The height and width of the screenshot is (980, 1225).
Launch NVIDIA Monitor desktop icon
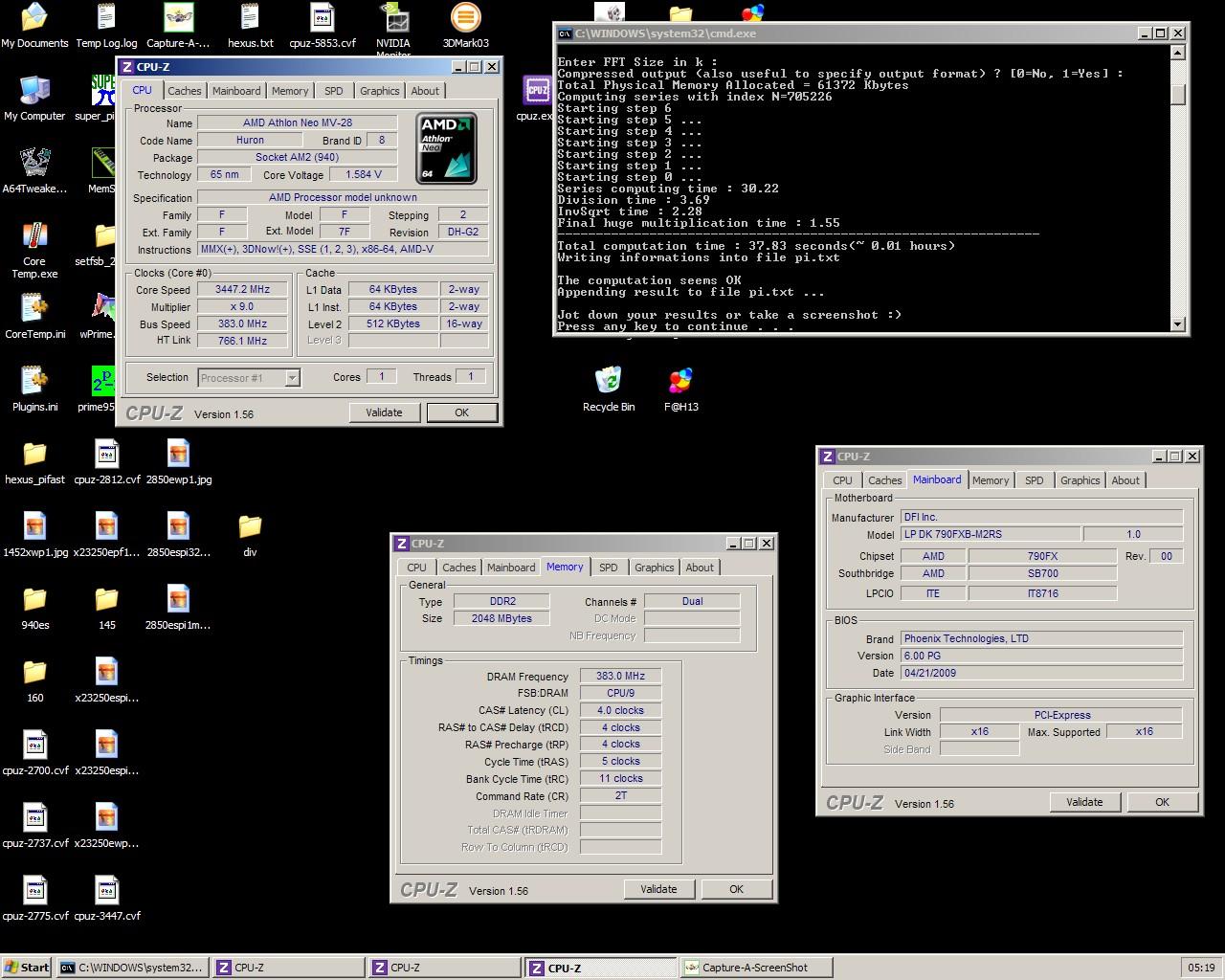tap(393, 29)
